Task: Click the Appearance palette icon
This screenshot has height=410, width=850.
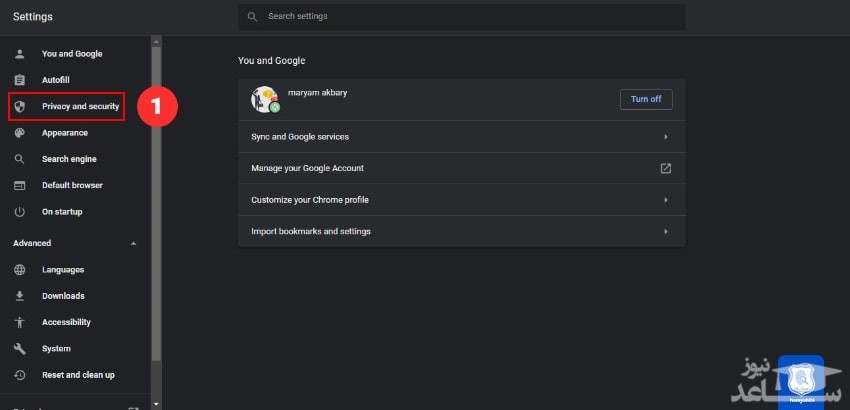Action: point(19,133)
